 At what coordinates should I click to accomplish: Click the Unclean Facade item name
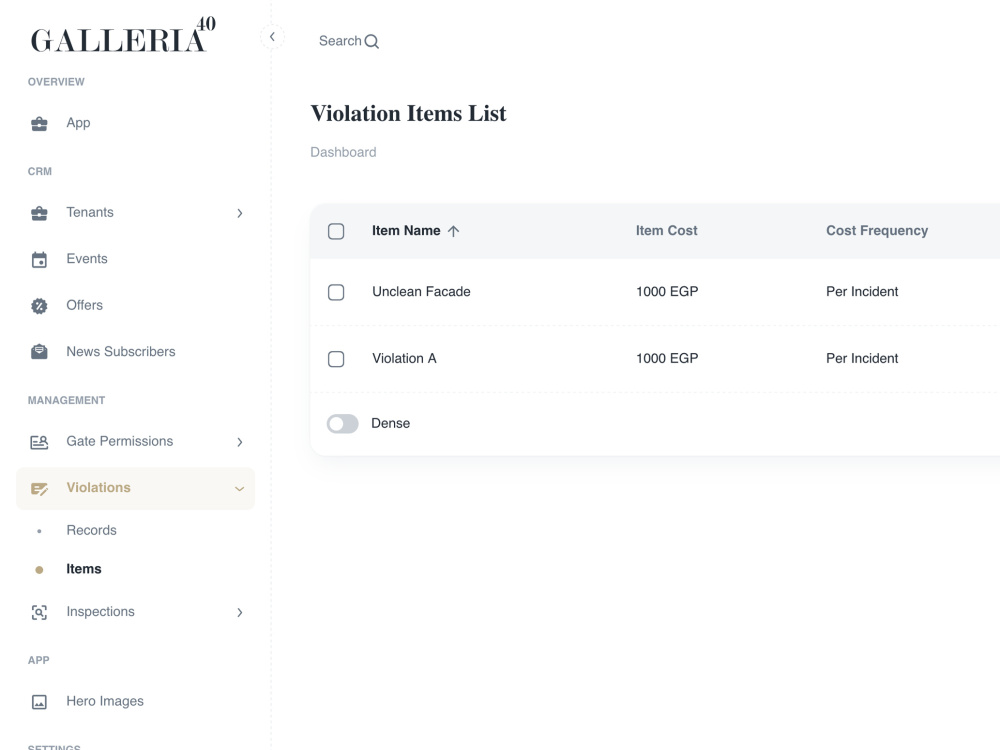point(422,292)
